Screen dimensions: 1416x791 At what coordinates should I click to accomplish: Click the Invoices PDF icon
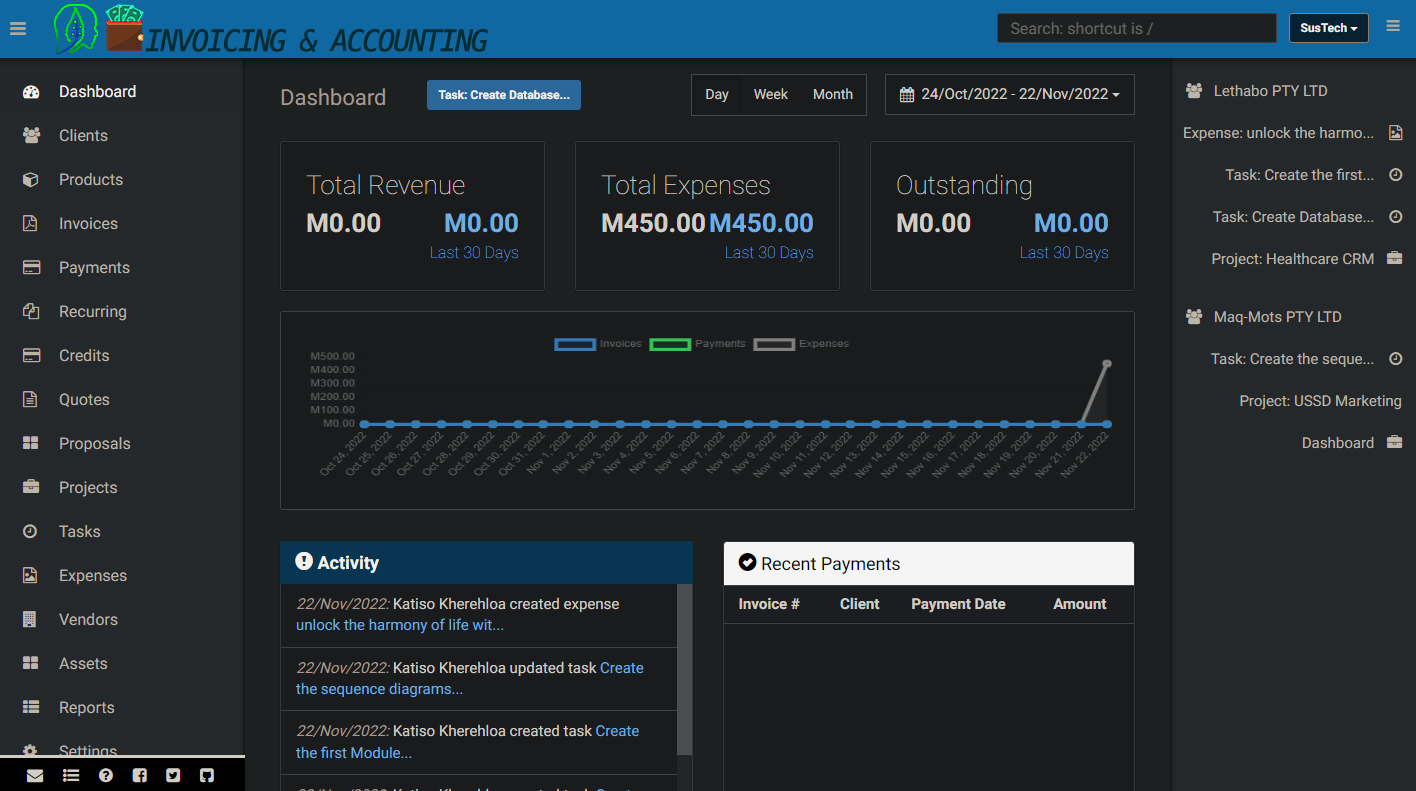(31, 224)
